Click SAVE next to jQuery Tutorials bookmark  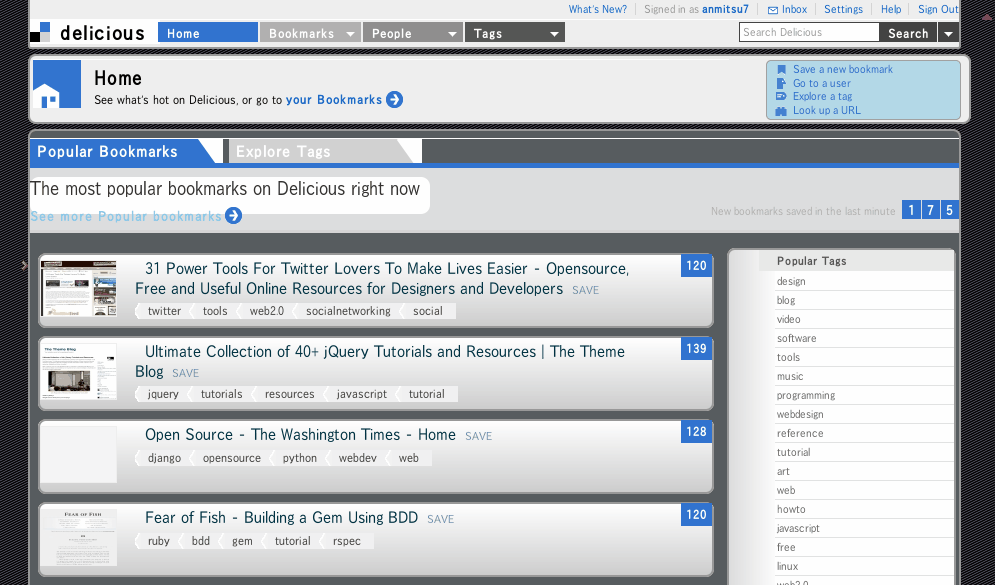[186, 373]
